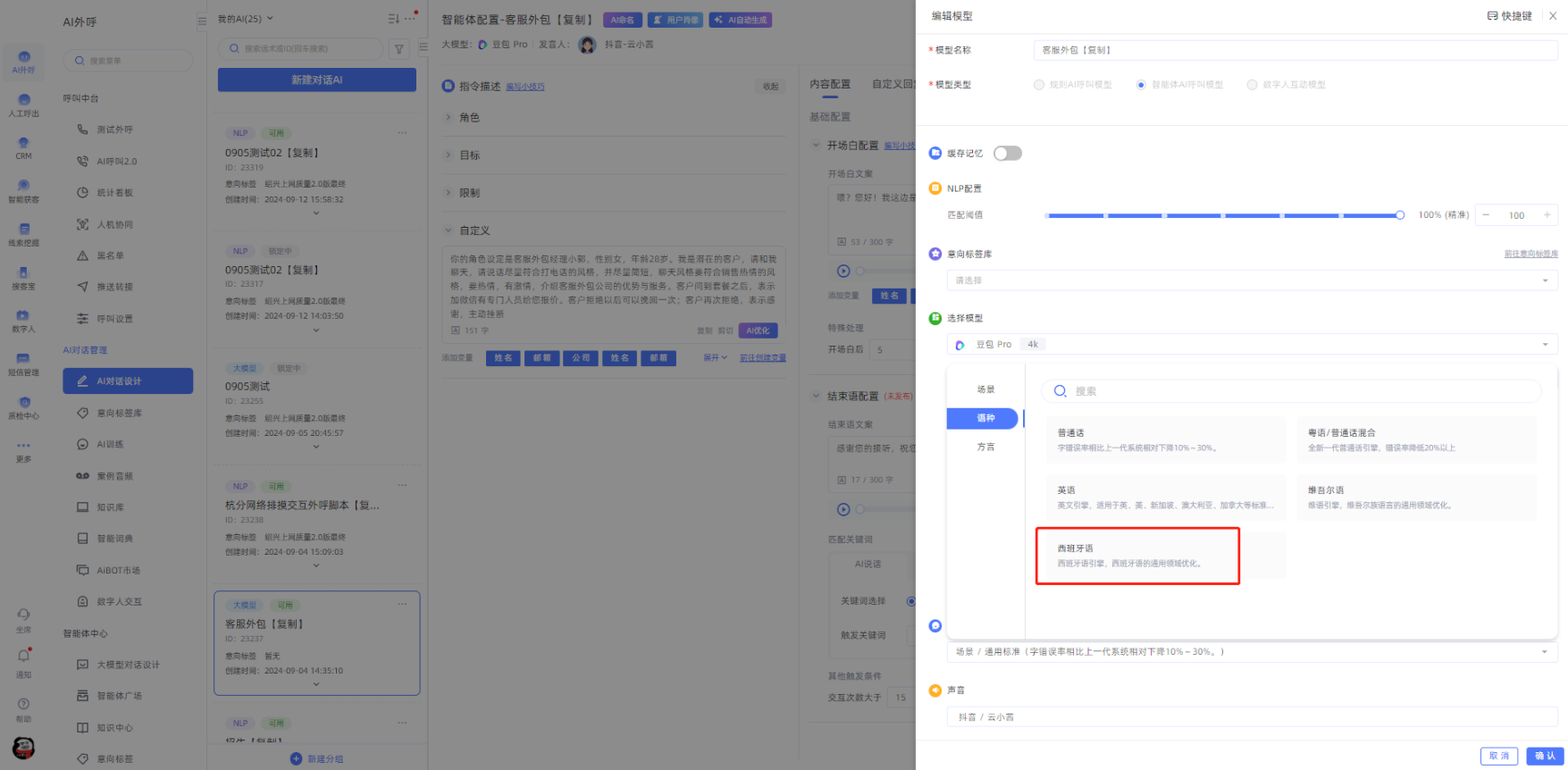Click the blue 缓存记忆 section icon
This screenshot has width=1568, height=770.
[935, 153]
